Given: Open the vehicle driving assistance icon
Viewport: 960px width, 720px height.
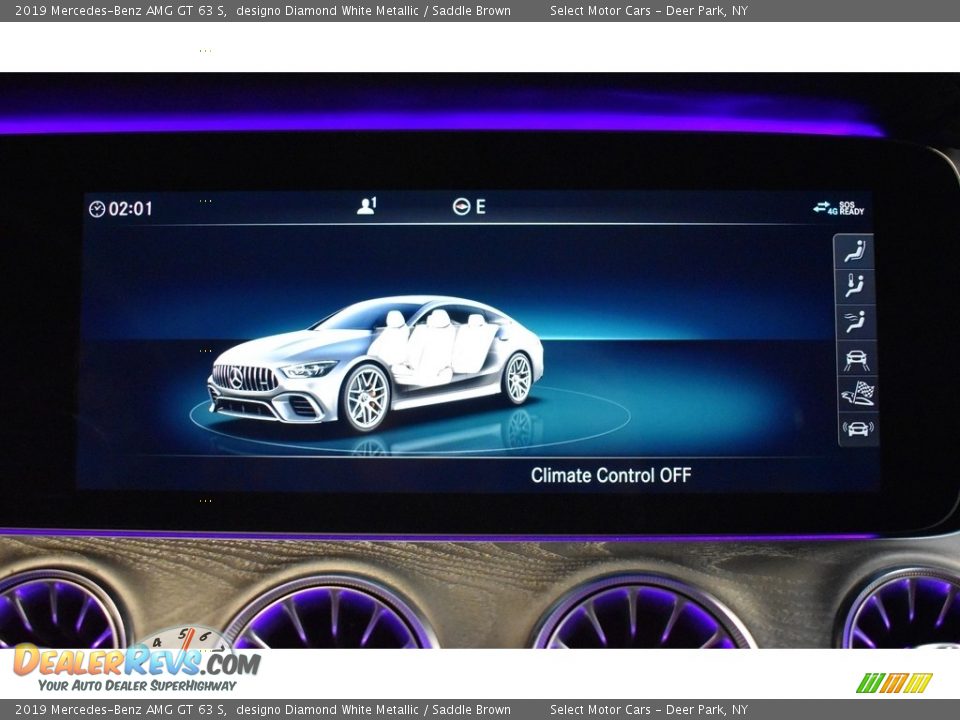Looking at the screenshot, I should 856,359.
